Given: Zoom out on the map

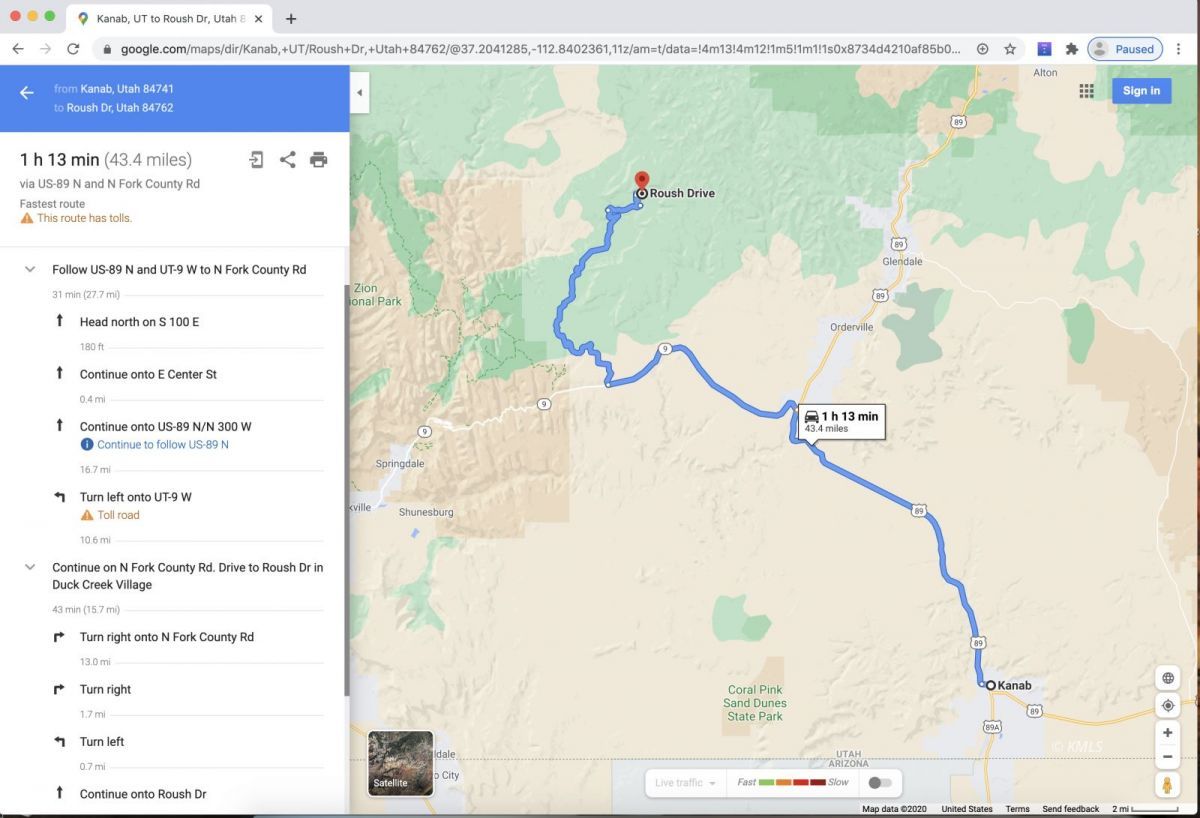Looking at the screenshot, I should click(x=1167, y=757).
